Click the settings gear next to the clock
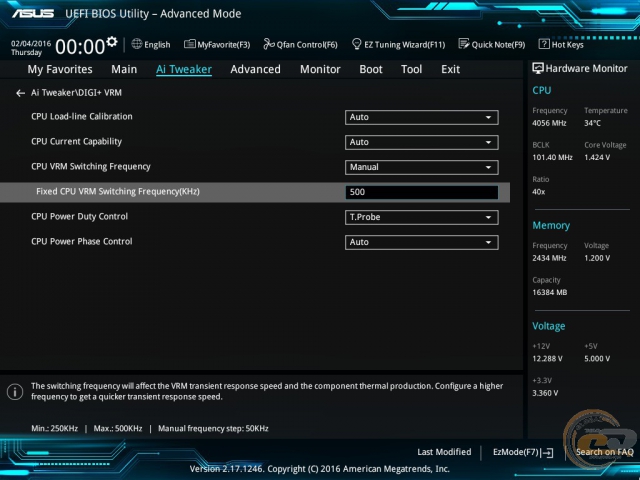 tap(111, 42)
